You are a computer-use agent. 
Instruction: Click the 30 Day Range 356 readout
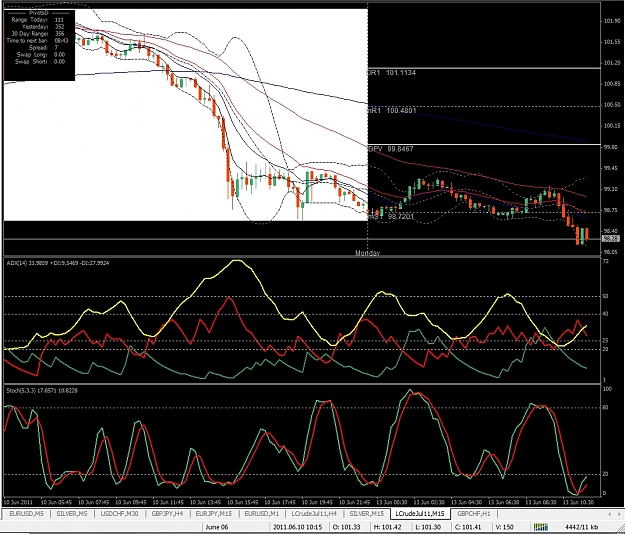(38, 33)
